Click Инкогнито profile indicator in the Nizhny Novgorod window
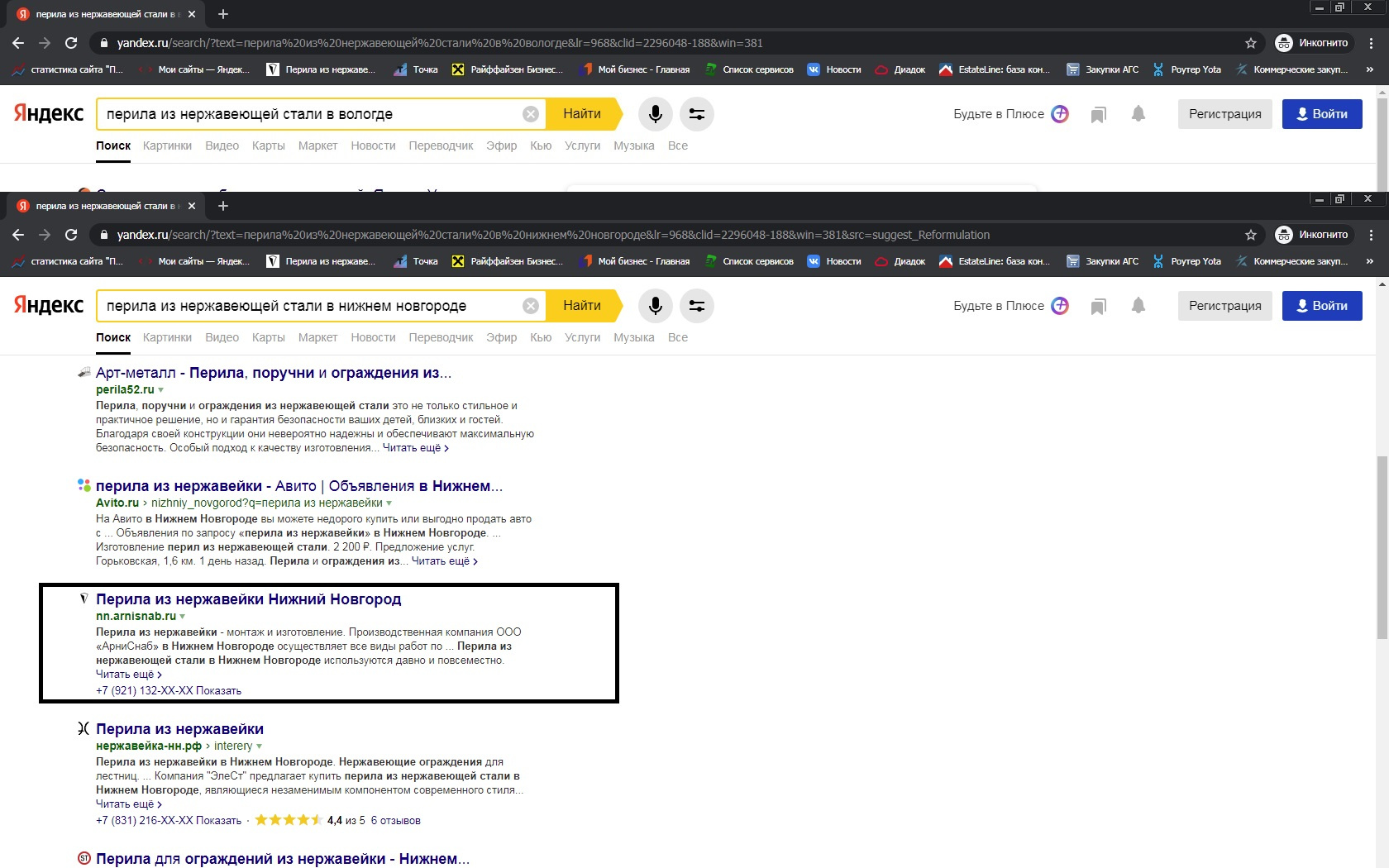The height and width of the screenshot is (868, 1389). [x=1312, y=235]
